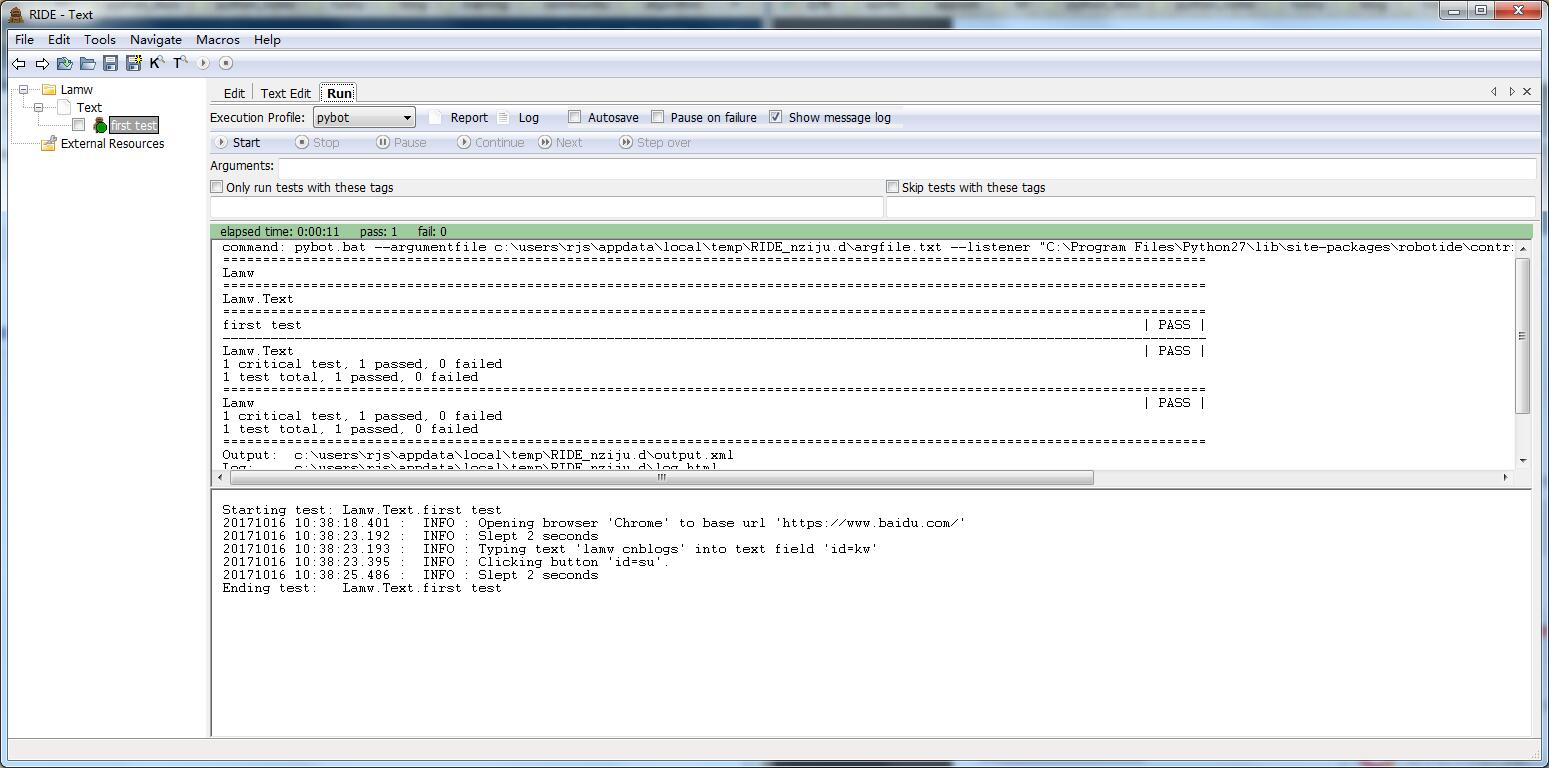The width and height of the screenshot is (1549, 768).
Task: Switch to the Text Edit tab
Action: (x=285, y=93)
